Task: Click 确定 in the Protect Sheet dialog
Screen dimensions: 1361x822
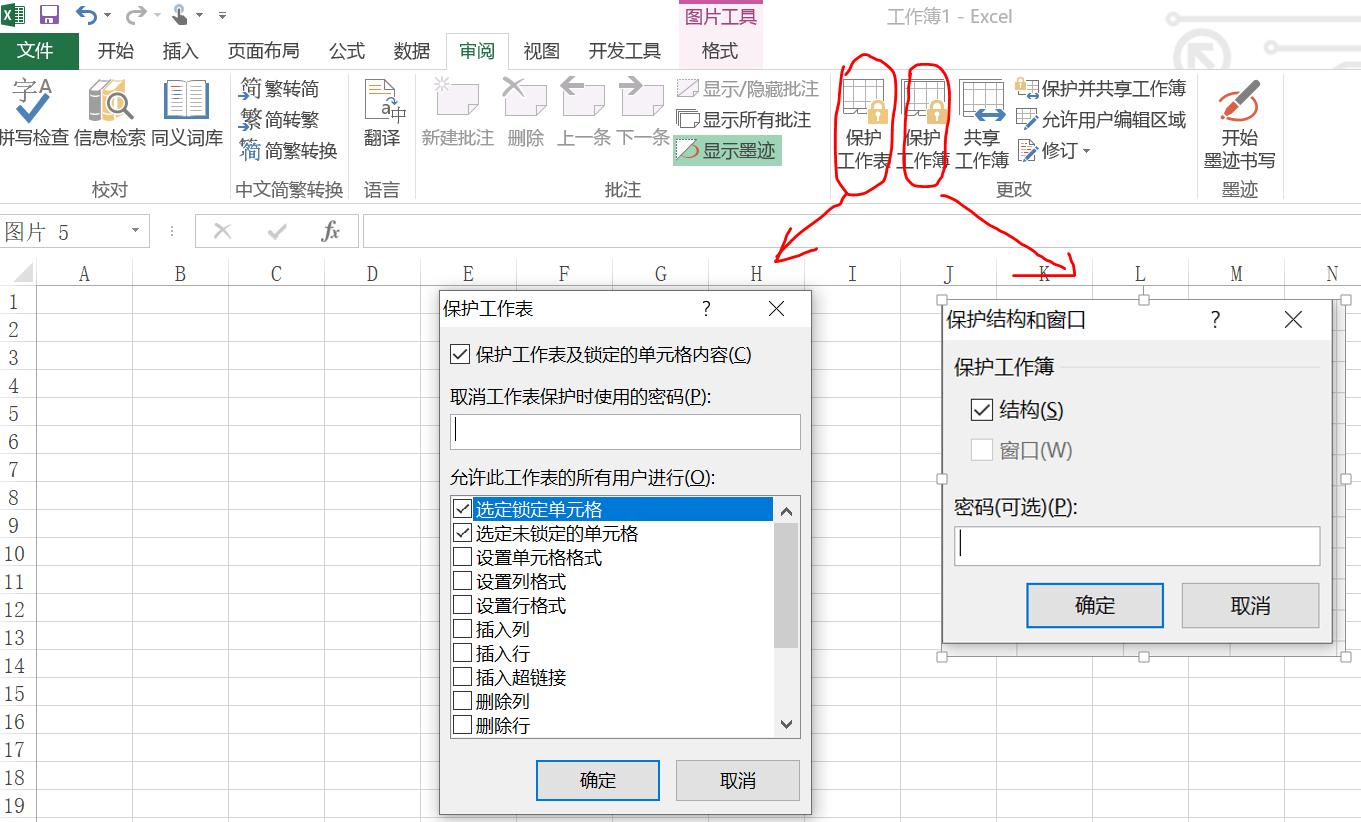Action: [597, 780]
